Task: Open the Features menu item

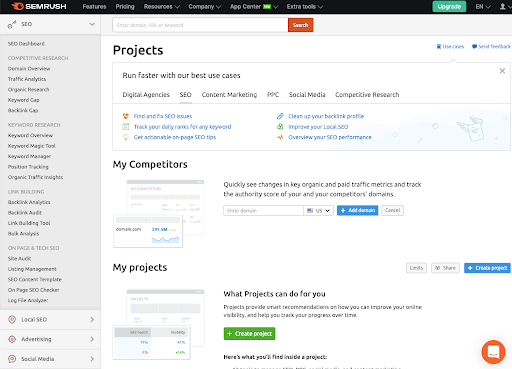Action: click(94, 7)
